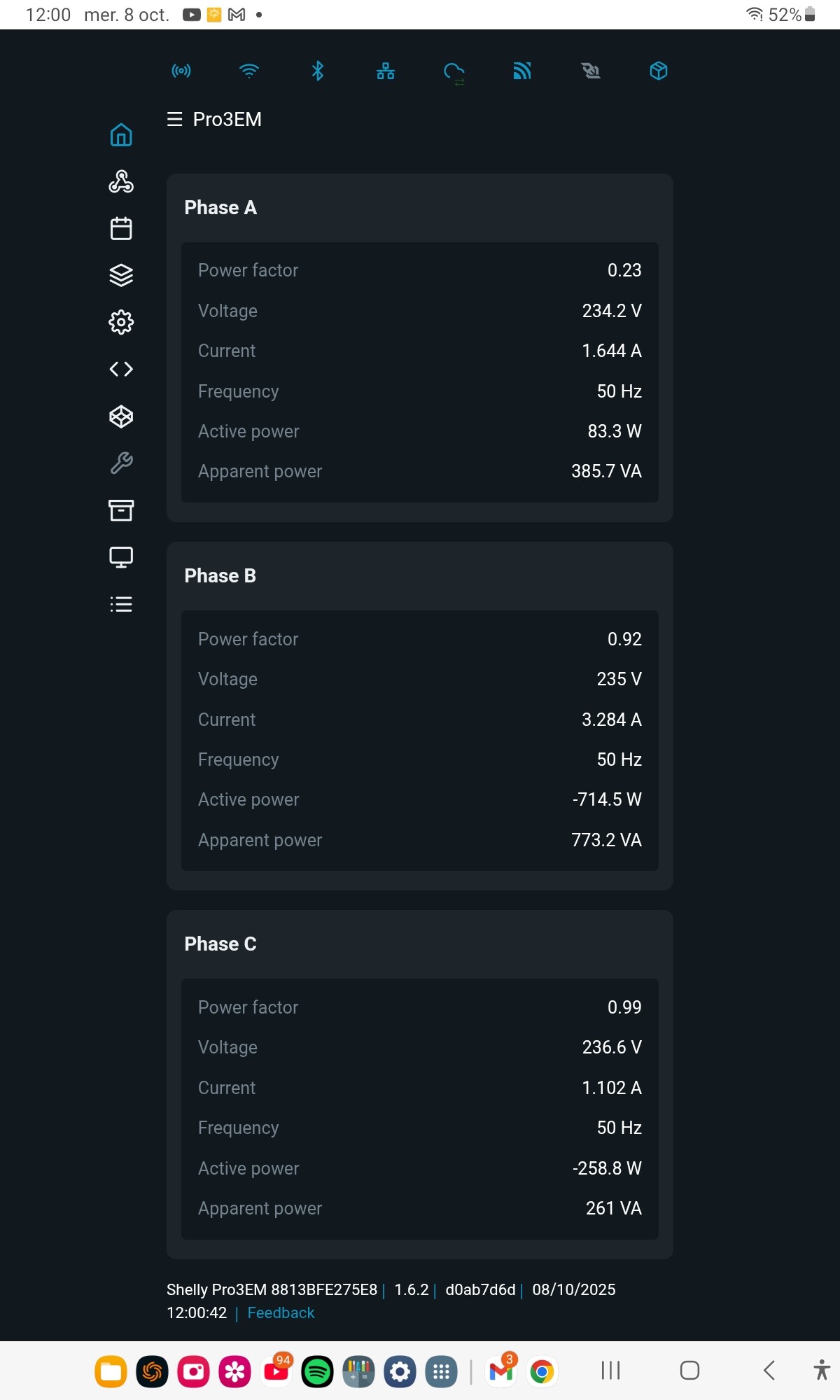Open the monitor display icon in sidebar
The width and height of the screenshot is (840, 1400).
click(121, 557)
